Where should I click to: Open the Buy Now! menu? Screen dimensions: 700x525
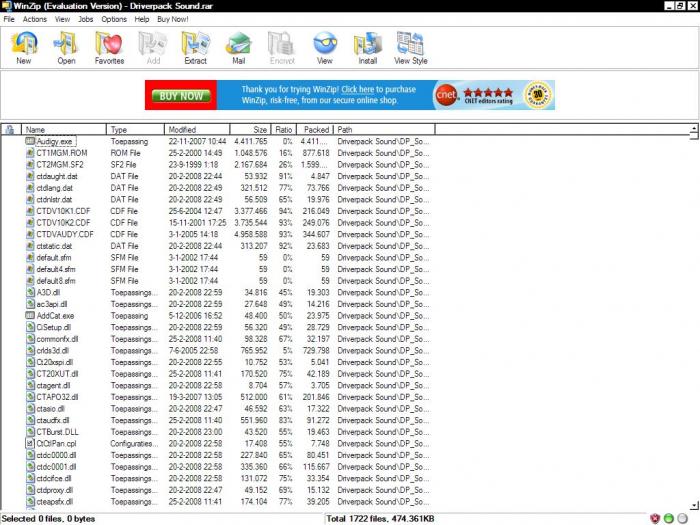click(x=173, y=19)
